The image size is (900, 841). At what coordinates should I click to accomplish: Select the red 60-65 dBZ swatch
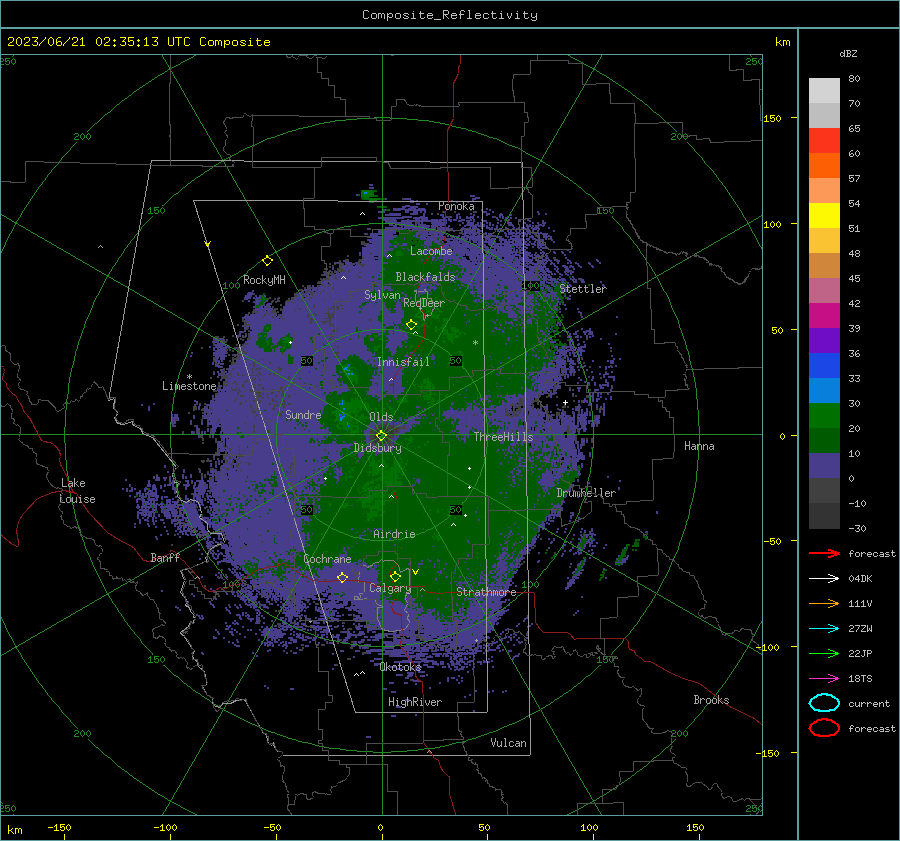824,141
